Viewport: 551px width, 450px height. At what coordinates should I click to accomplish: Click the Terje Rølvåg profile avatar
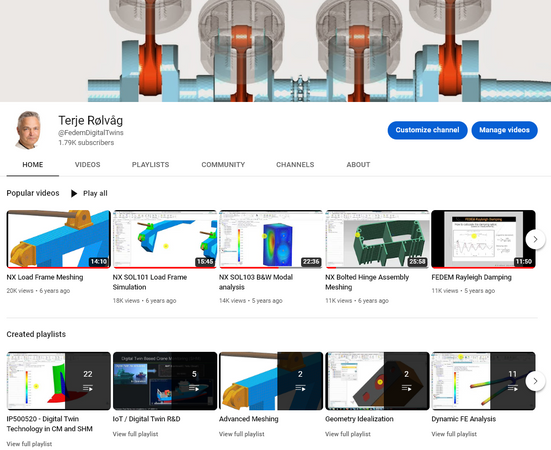tap(28, 130)
